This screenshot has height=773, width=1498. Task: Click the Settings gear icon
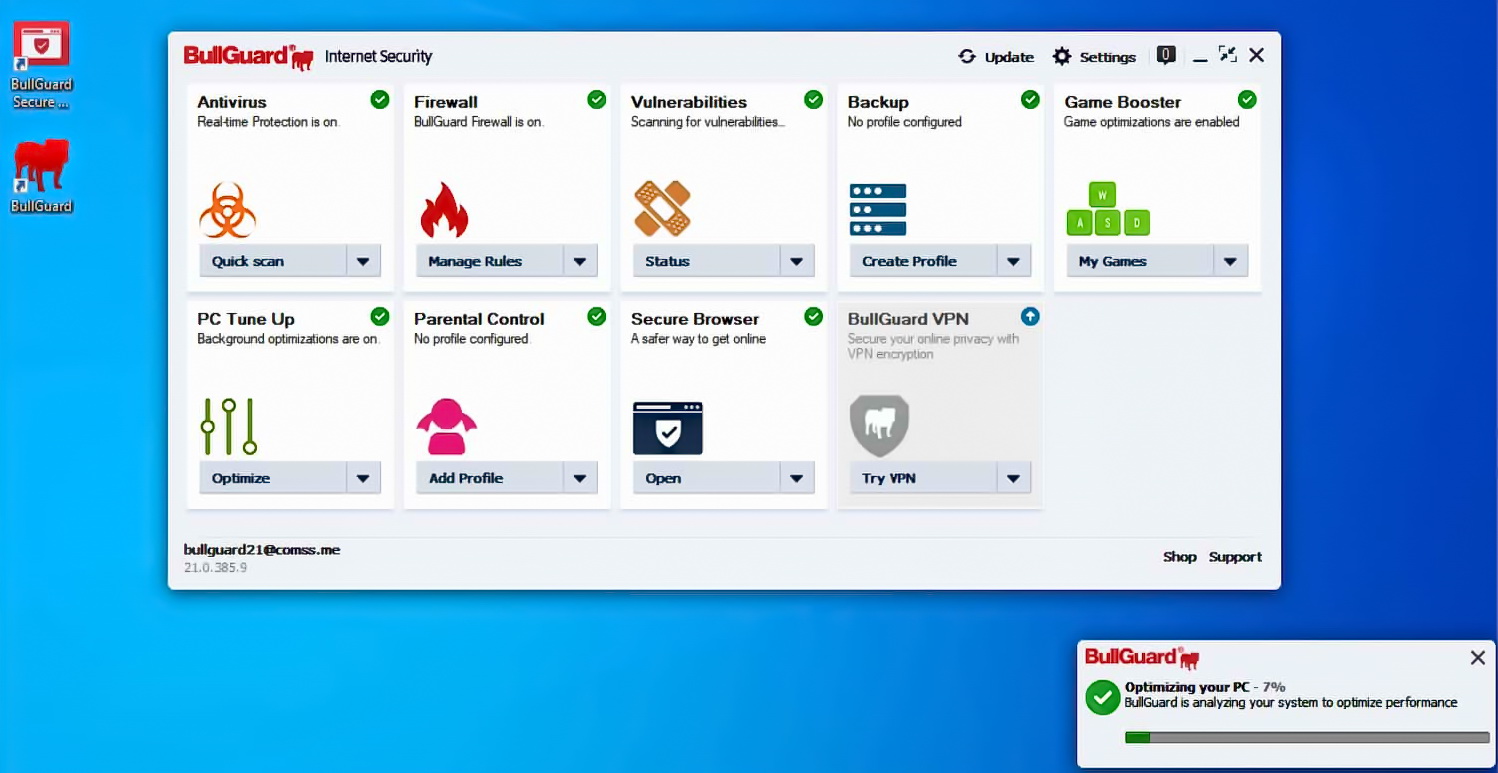tap(1062, 56)
